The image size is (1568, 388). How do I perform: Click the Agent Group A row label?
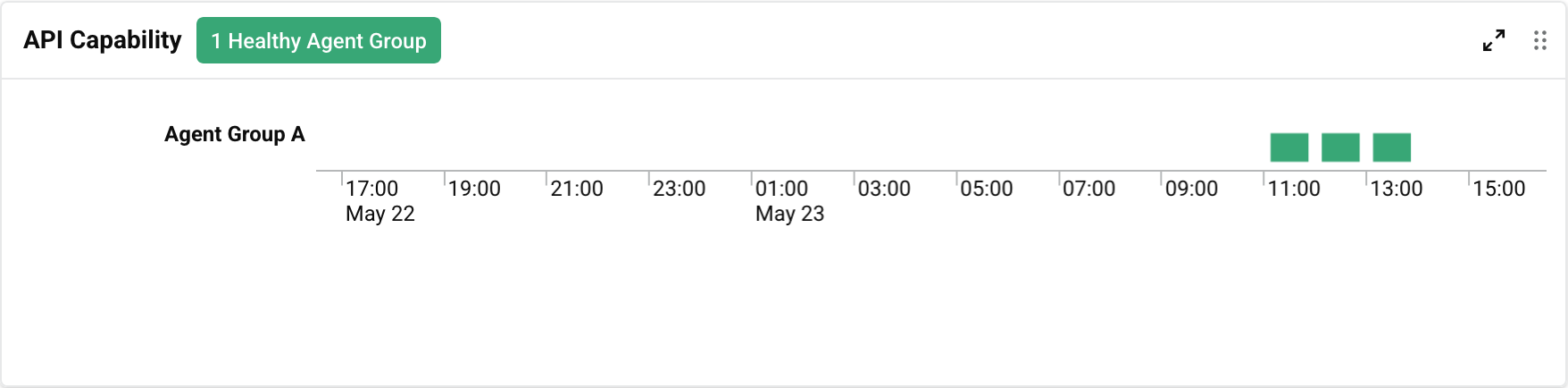[235, 134]
